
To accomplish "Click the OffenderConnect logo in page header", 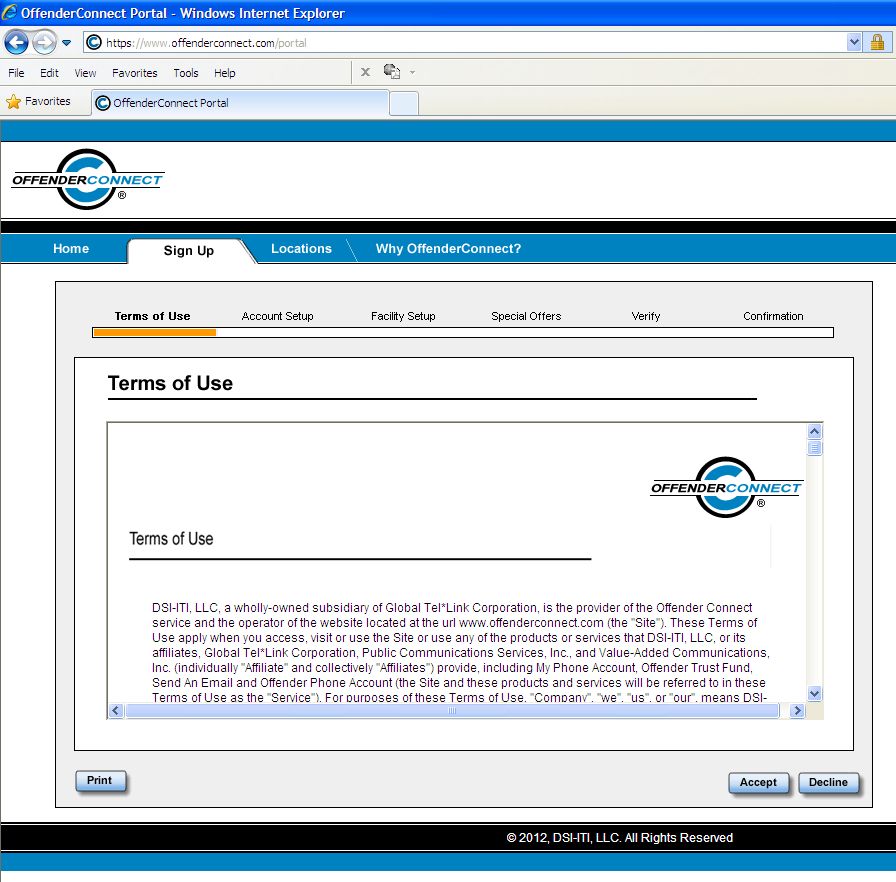I will pos(88,179).
